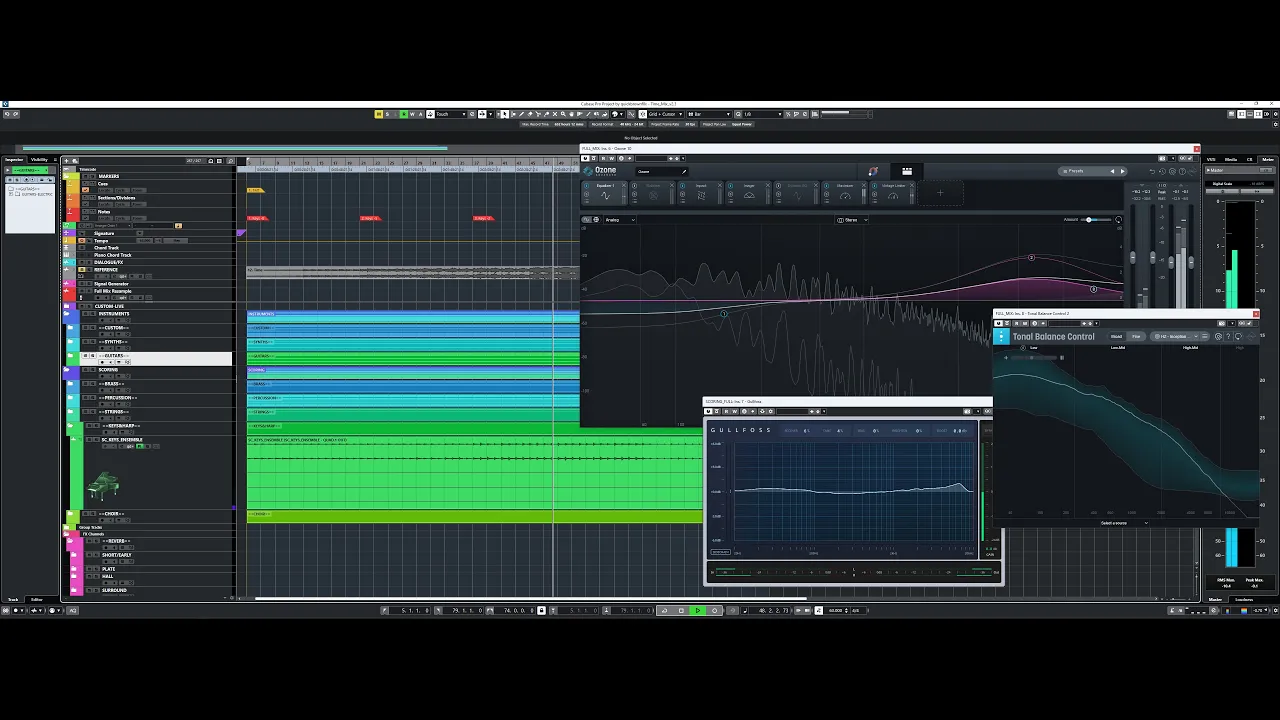The width and height of the screenshot is (1280, 720).
Task: Toggle global Mute (M) state button in toolbar
Action: 378,114
